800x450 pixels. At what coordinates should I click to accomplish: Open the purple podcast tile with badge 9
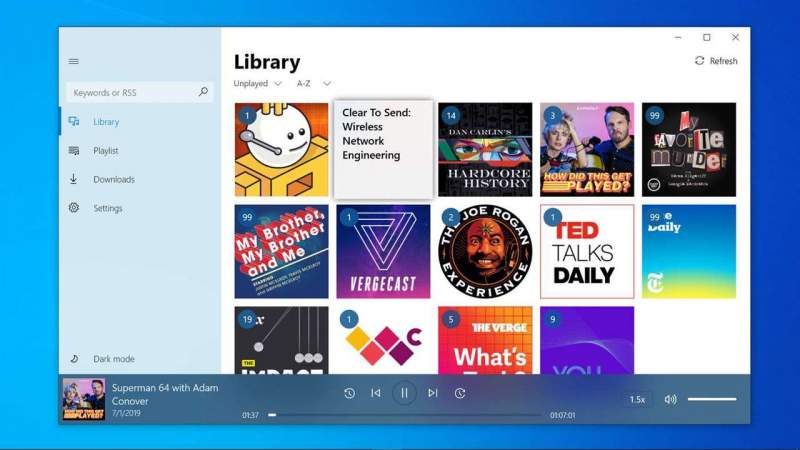pyautogui.click(x=587, y=340)
